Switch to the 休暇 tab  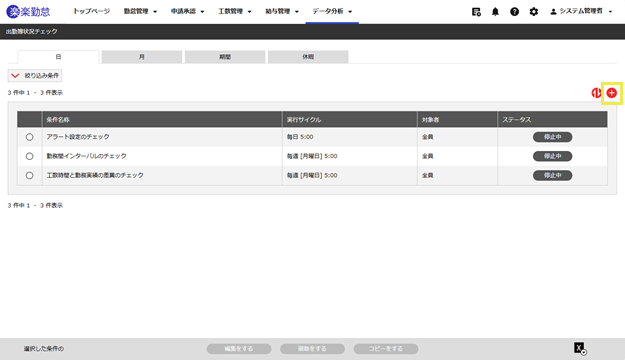[308, 57]
